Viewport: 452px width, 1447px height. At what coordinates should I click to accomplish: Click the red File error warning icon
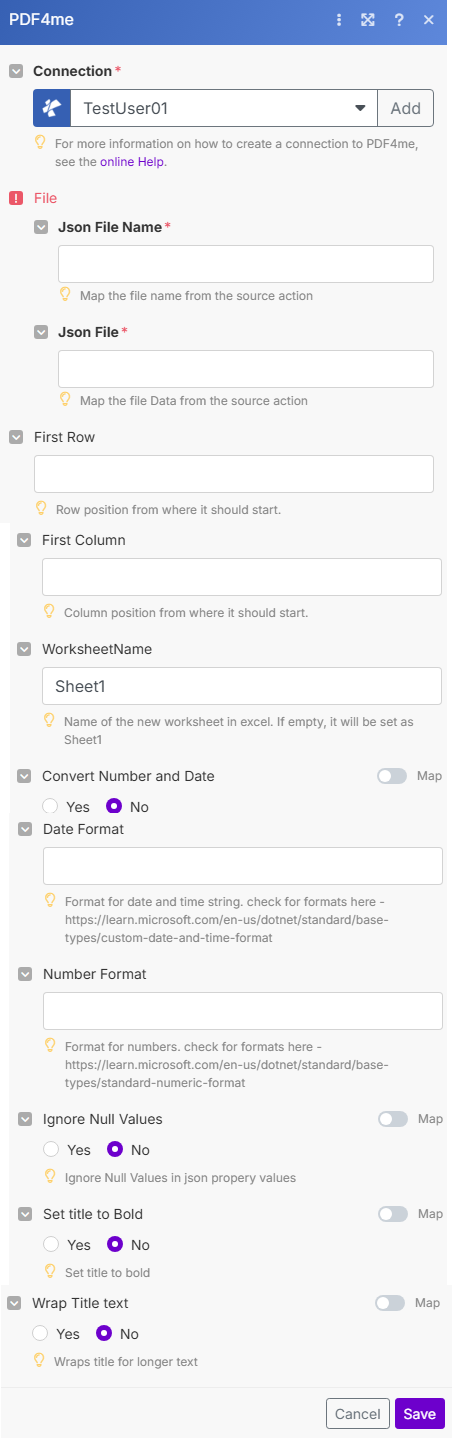point(16,198)
